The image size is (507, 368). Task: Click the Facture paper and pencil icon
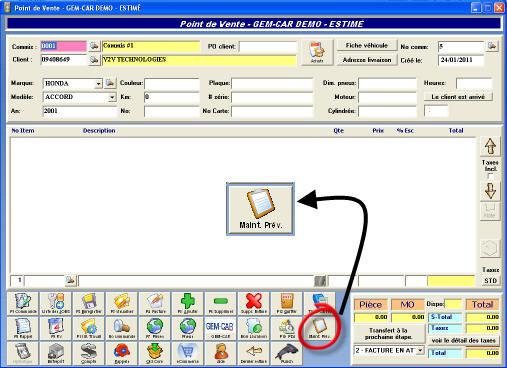(x=155, y=303)
